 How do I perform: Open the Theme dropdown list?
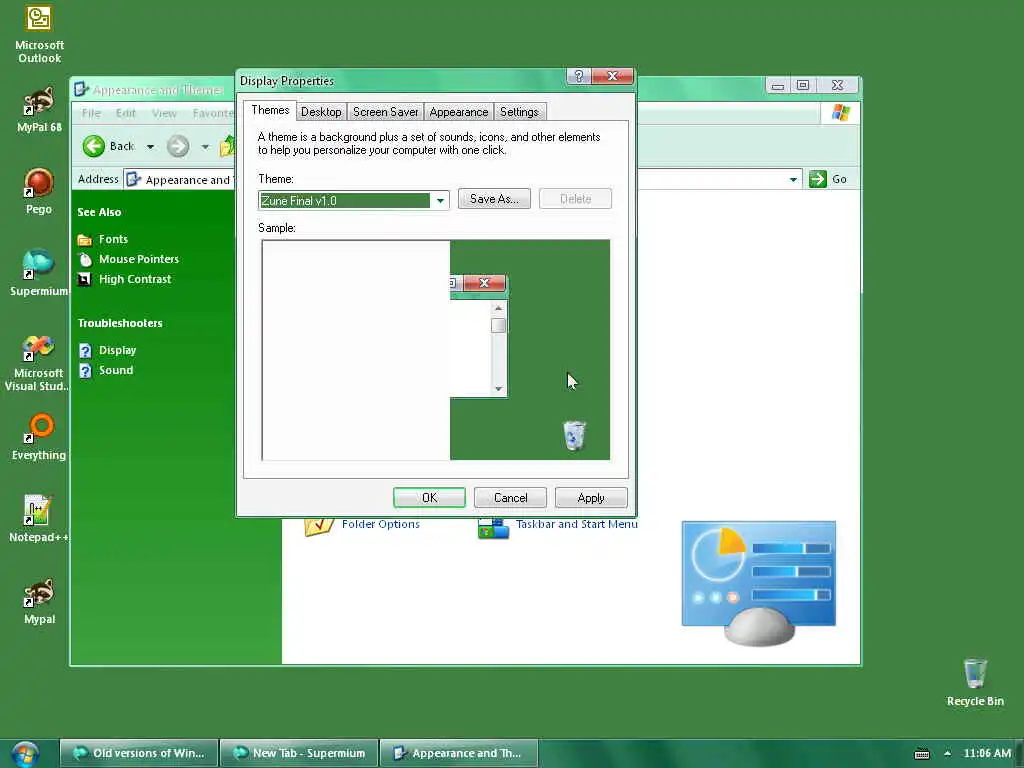(x=440, y=200)
